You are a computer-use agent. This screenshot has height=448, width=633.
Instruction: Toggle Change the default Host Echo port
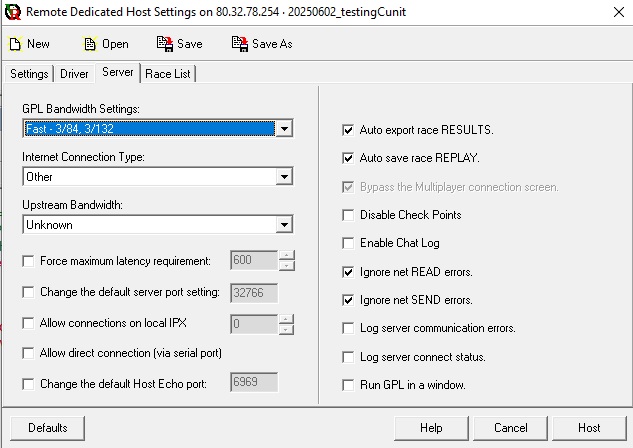pos(28,384)
